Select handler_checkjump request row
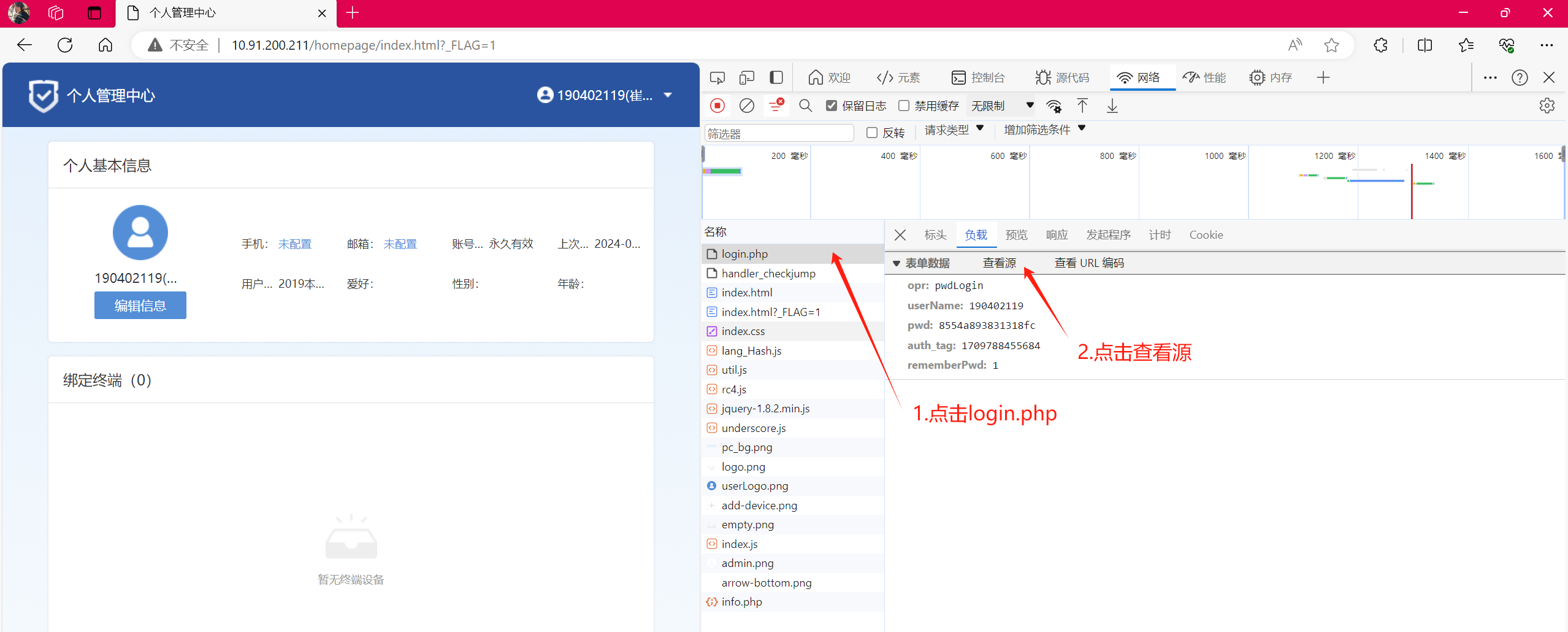Viewport: 1568px width, 632px height. tap(792, 274)
